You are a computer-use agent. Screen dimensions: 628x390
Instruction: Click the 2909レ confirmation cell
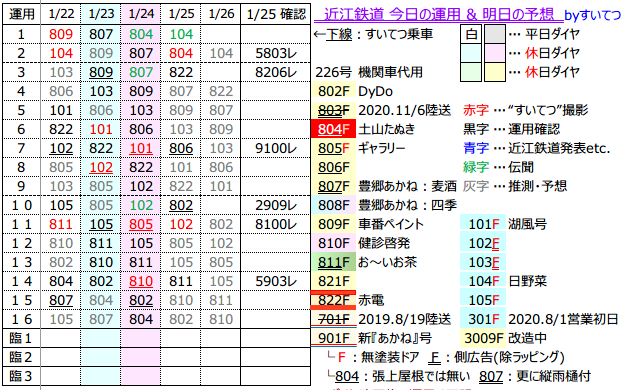(x=276, y=205)
